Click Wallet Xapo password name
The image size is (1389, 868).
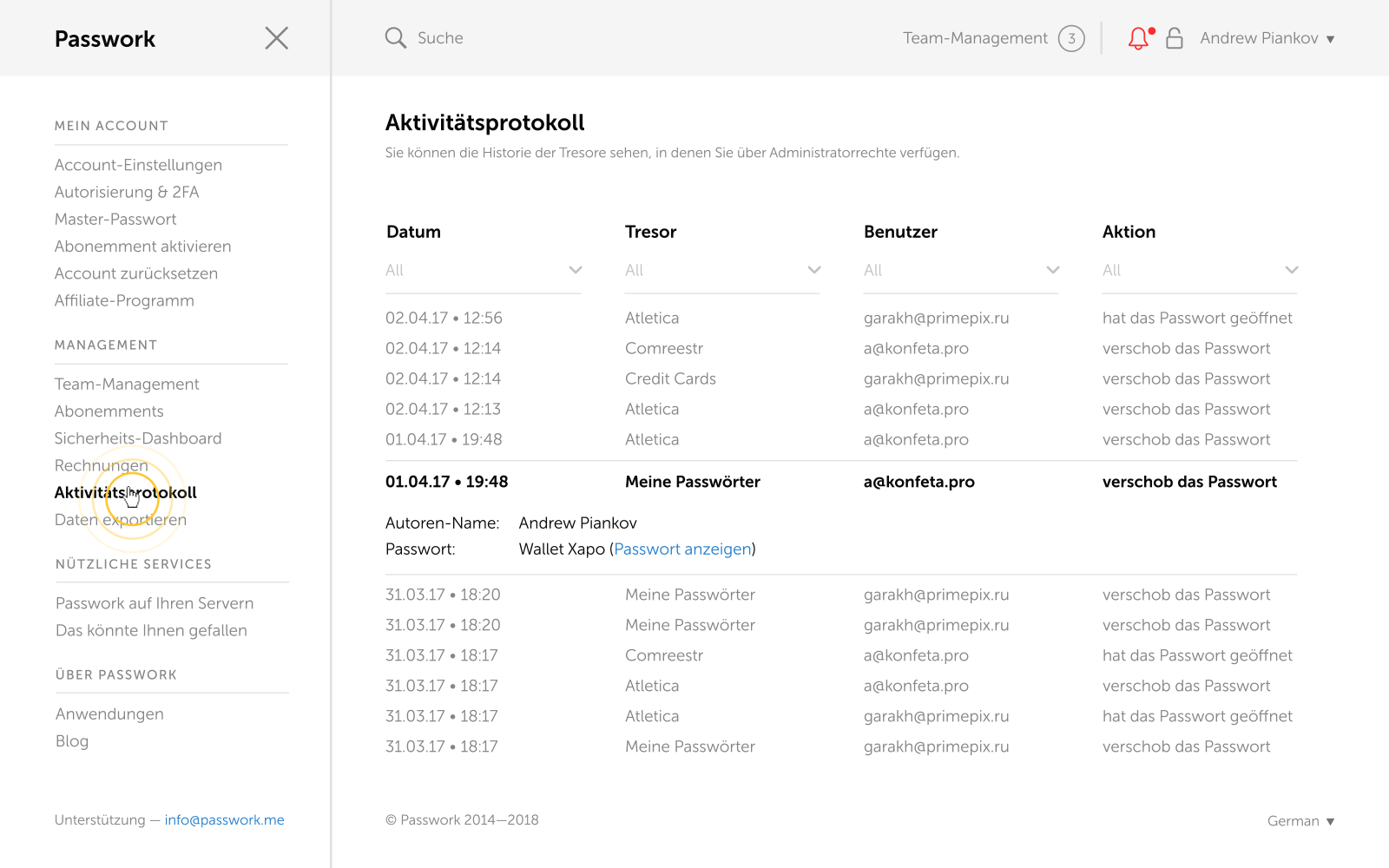(x=562, y=549)
